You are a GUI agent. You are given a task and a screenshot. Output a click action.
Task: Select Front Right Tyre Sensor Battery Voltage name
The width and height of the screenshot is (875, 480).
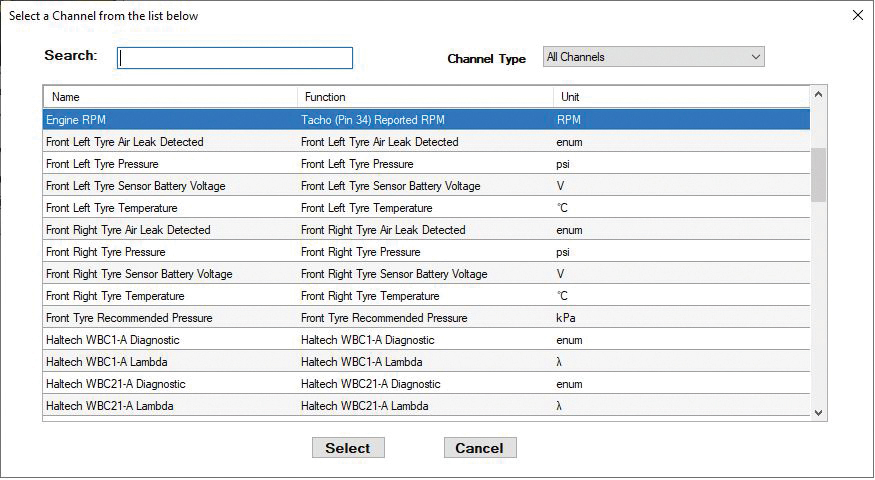(x=139, y=274)
